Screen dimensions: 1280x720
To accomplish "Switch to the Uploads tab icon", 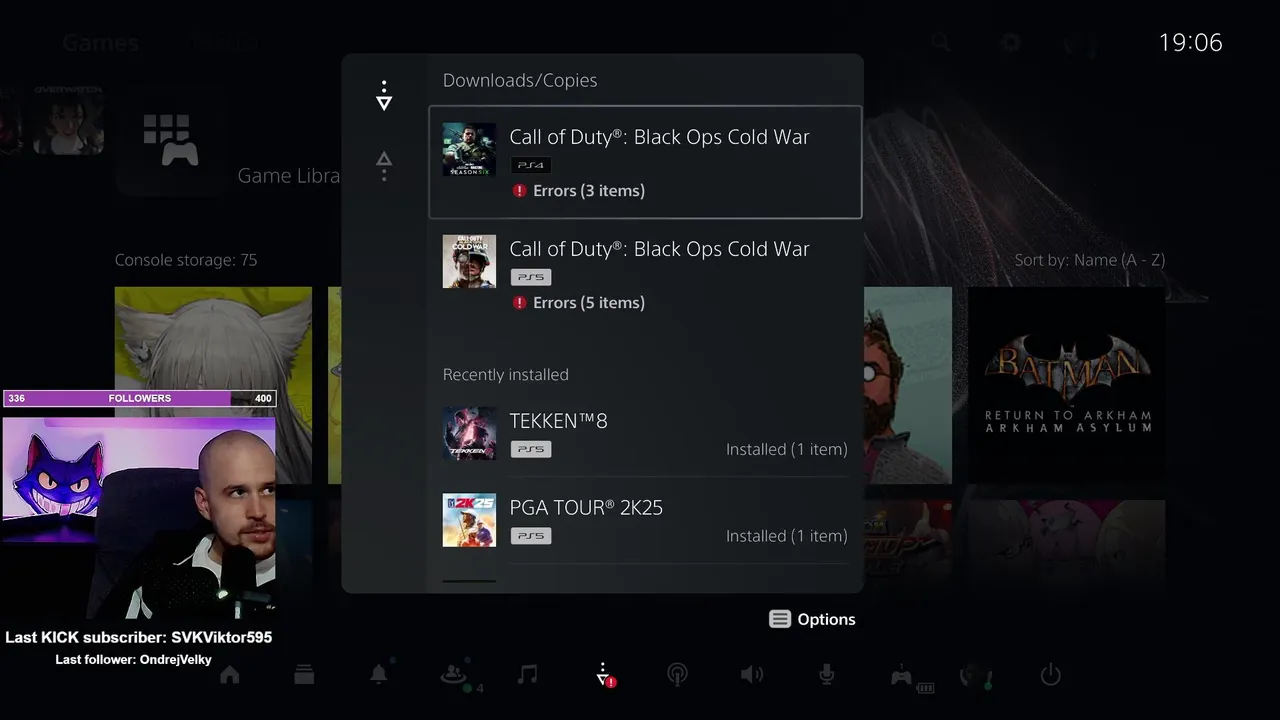I will [x=384, y=166].
